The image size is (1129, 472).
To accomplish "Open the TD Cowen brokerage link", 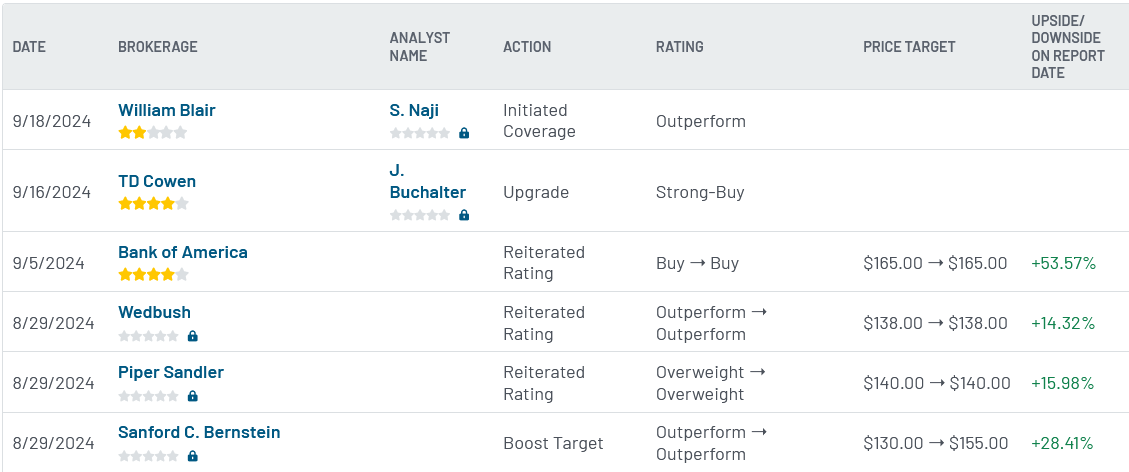I will click(157, 181).
